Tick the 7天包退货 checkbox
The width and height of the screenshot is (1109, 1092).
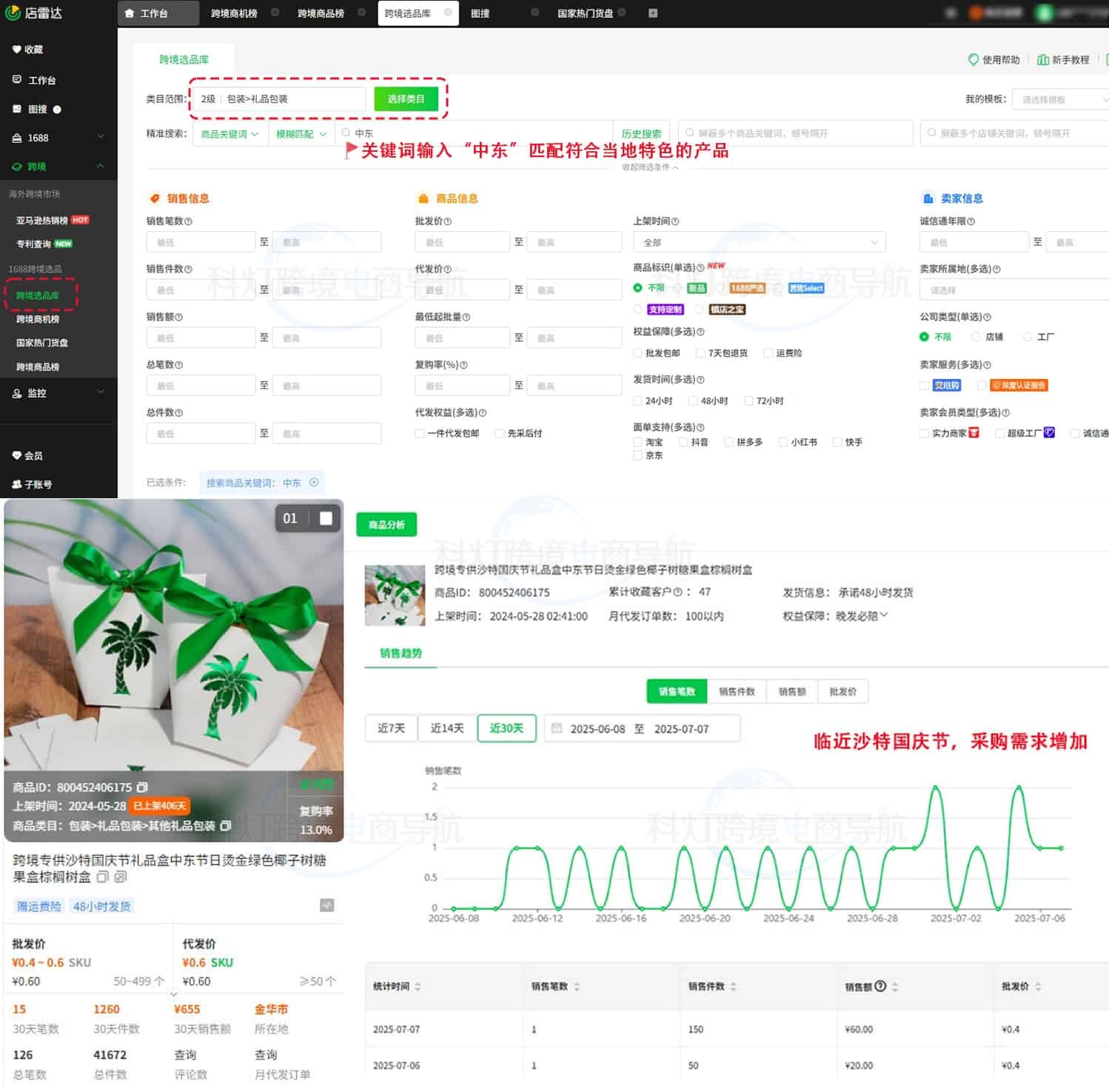(x=700, y=353)
